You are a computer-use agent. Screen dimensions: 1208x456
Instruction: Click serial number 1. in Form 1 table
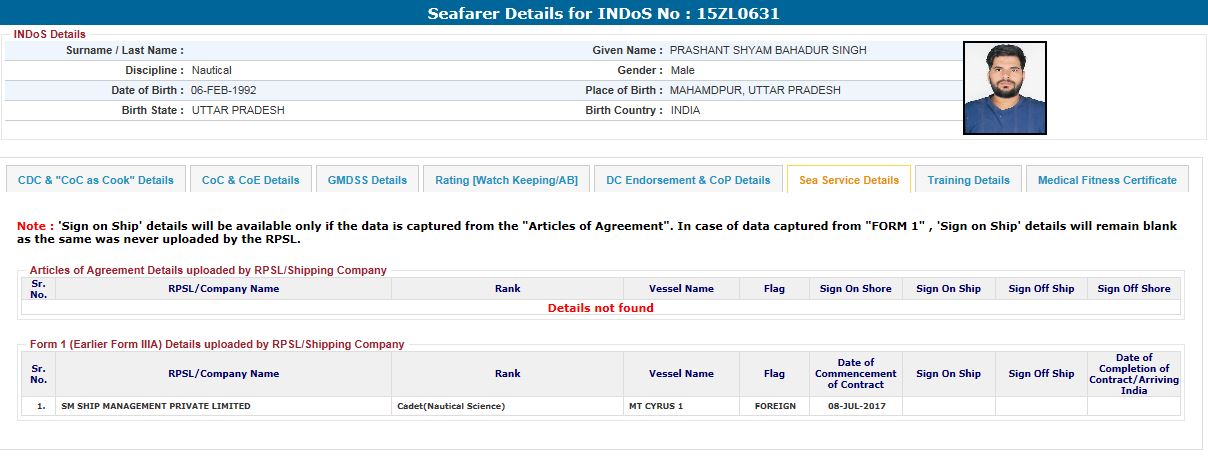click(x=40, y=406)
